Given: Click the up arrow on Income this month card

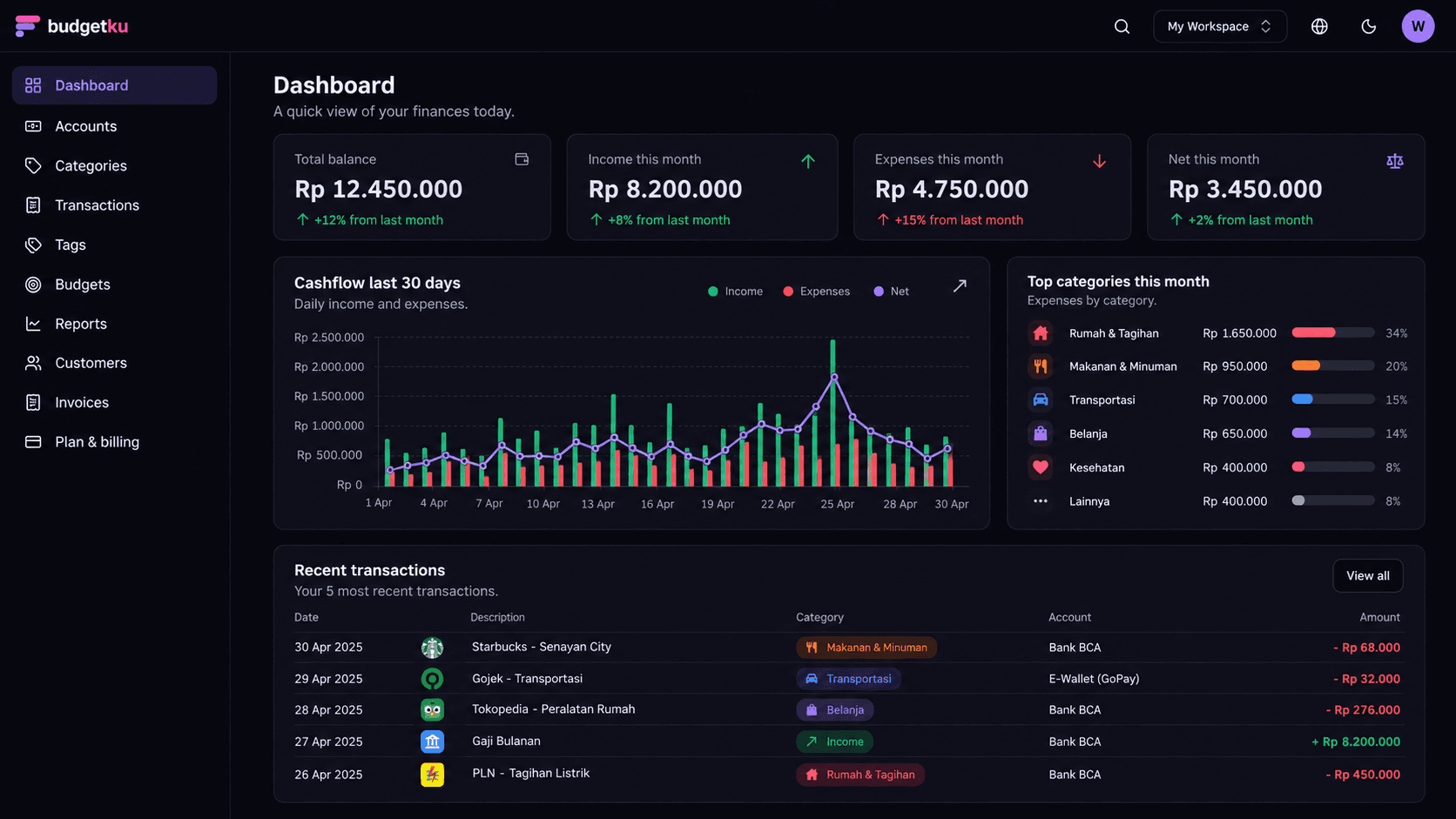Looking at the screenshot, I should click(808, 161).
